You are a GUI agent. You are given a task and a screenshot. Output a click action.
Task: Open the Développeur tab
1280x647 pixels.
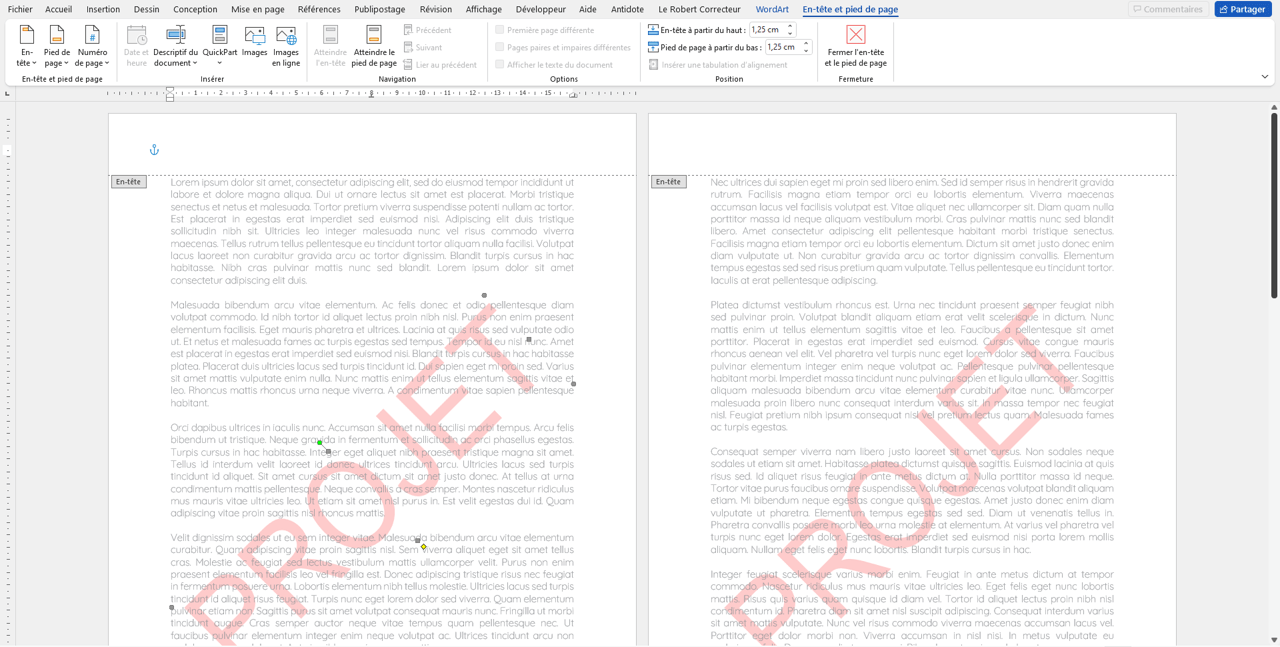coord(541,9)
